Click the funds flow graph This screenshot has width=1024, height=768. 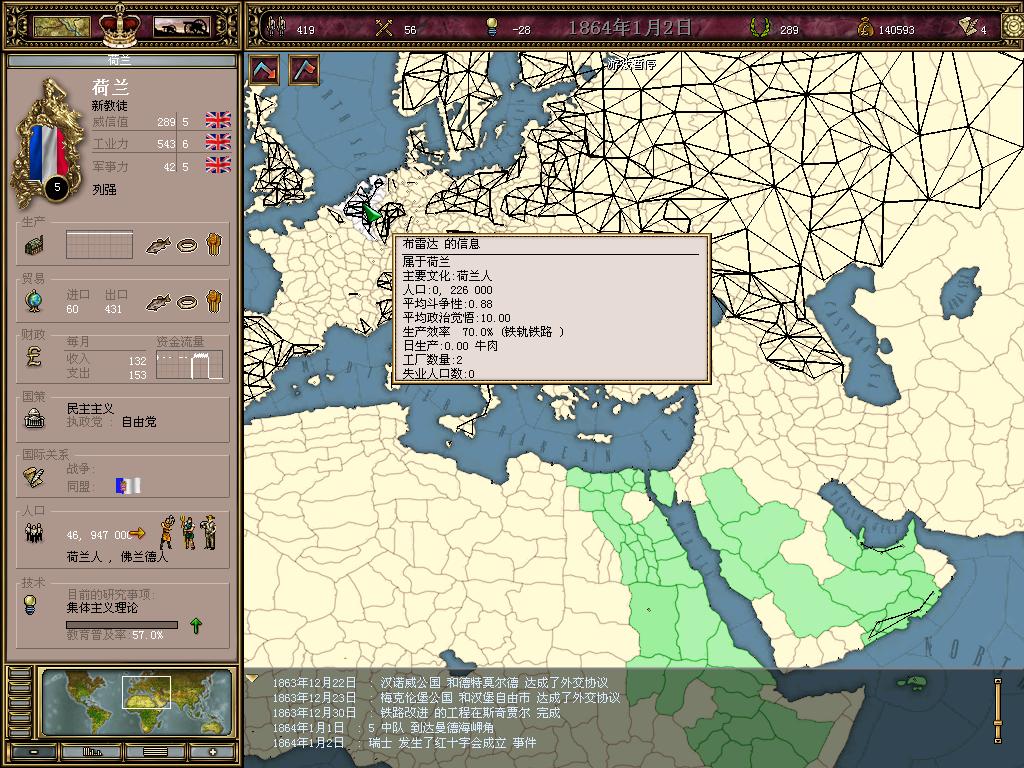tap(189, 364)
